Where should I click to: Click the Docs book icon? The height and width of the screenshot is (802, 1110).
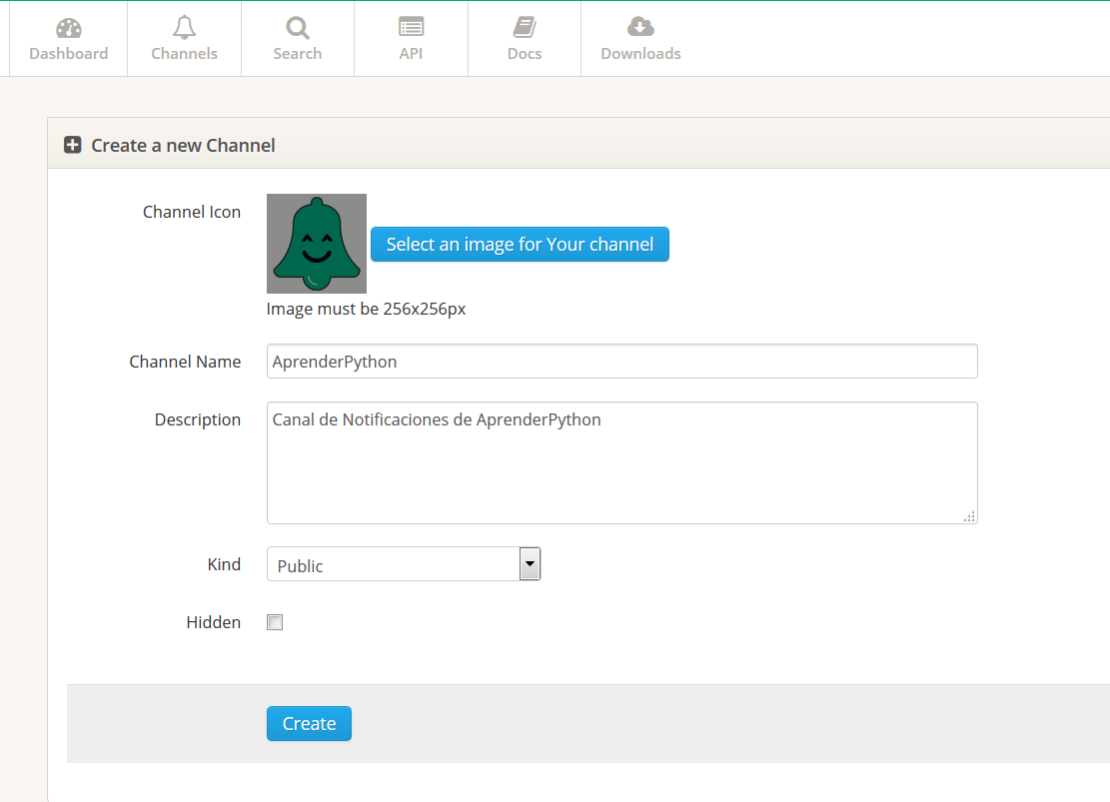click(525, 28)
